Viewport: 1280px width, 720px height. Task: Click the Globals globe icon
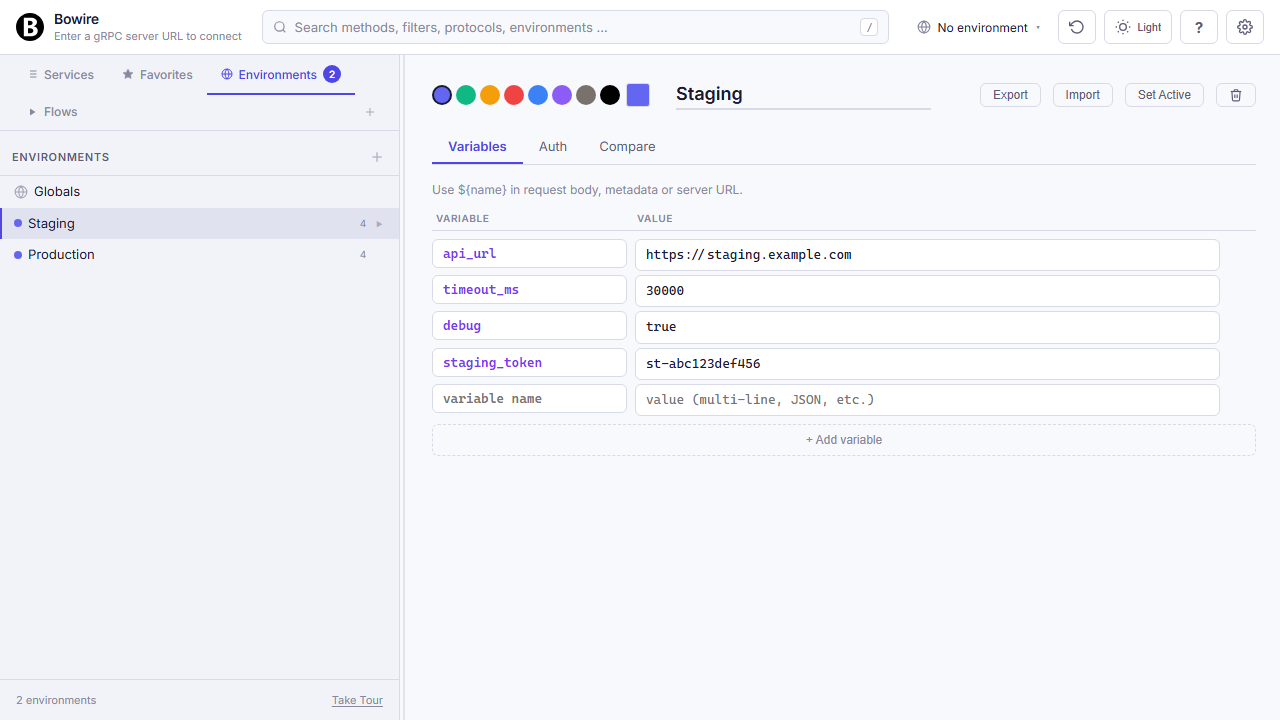pos(21,192)
